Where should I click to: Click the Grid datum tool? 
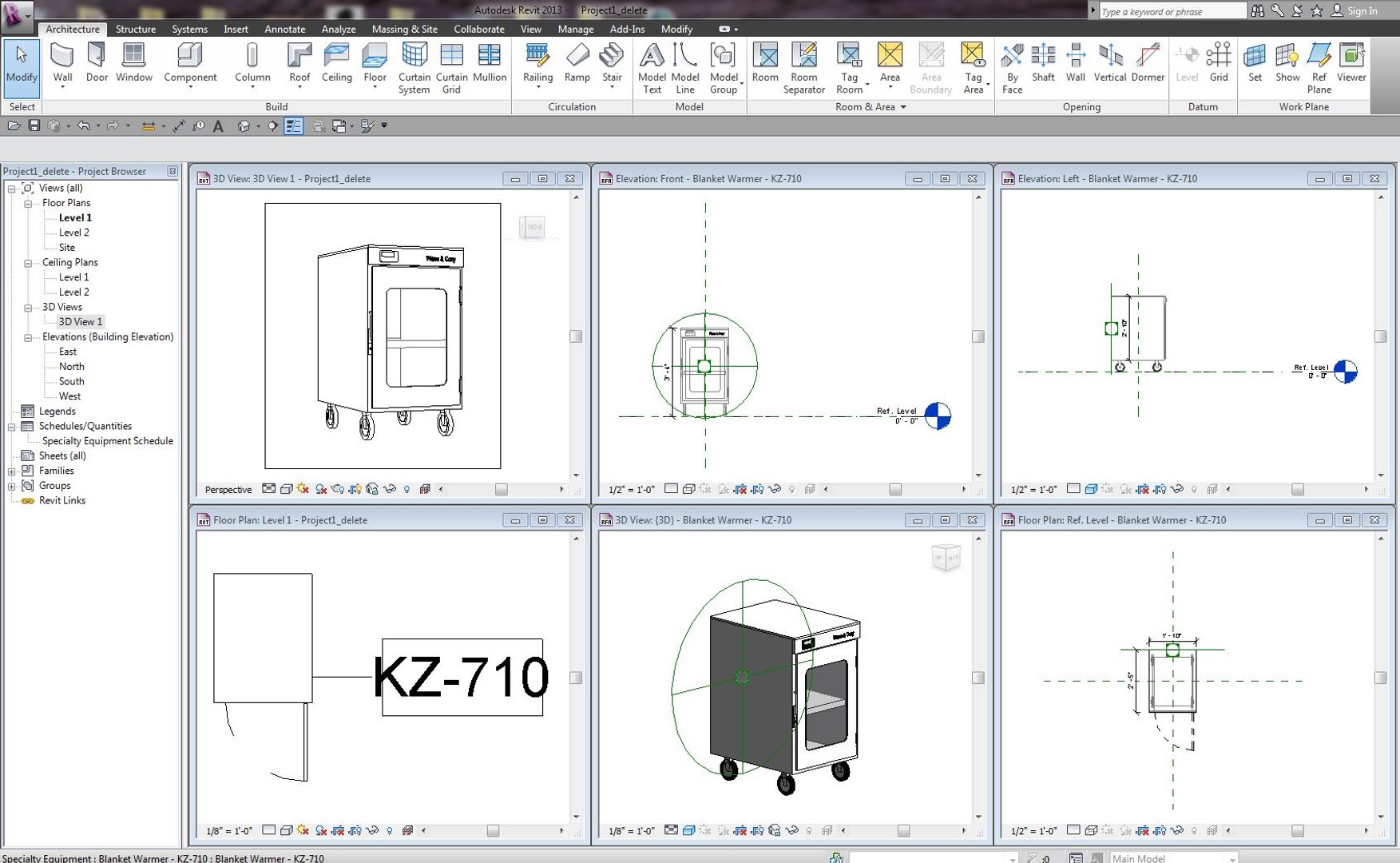click(1219, 64)
